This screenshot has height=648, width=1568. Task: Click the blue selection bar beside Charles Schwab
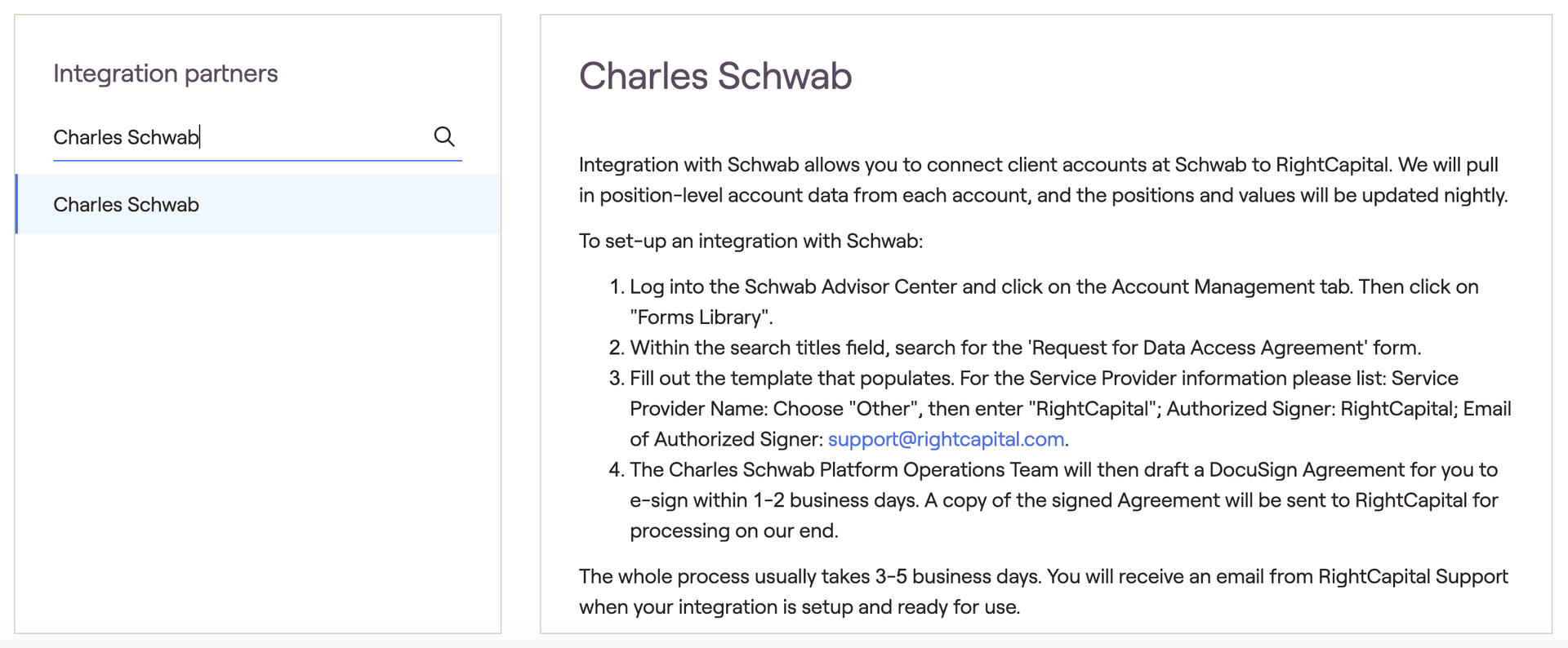click(x=16, y=204)
